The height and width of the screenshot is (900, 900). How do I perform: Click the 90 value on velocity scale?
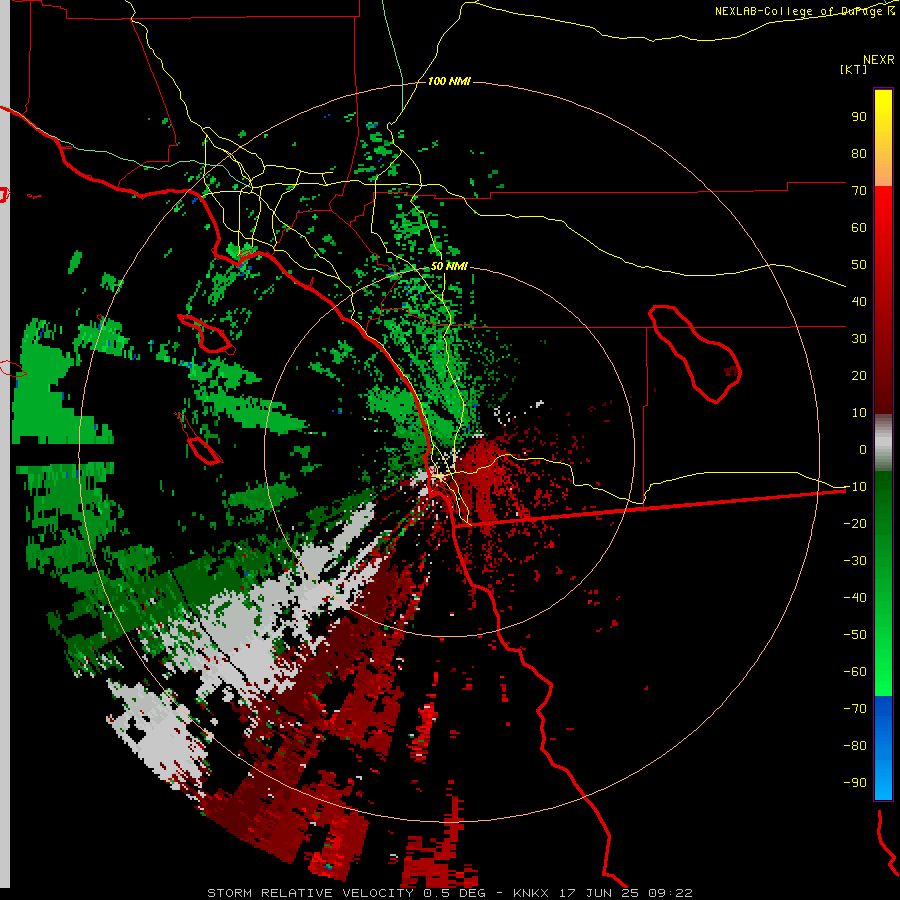pyautogui.click(x=859, y=117)
